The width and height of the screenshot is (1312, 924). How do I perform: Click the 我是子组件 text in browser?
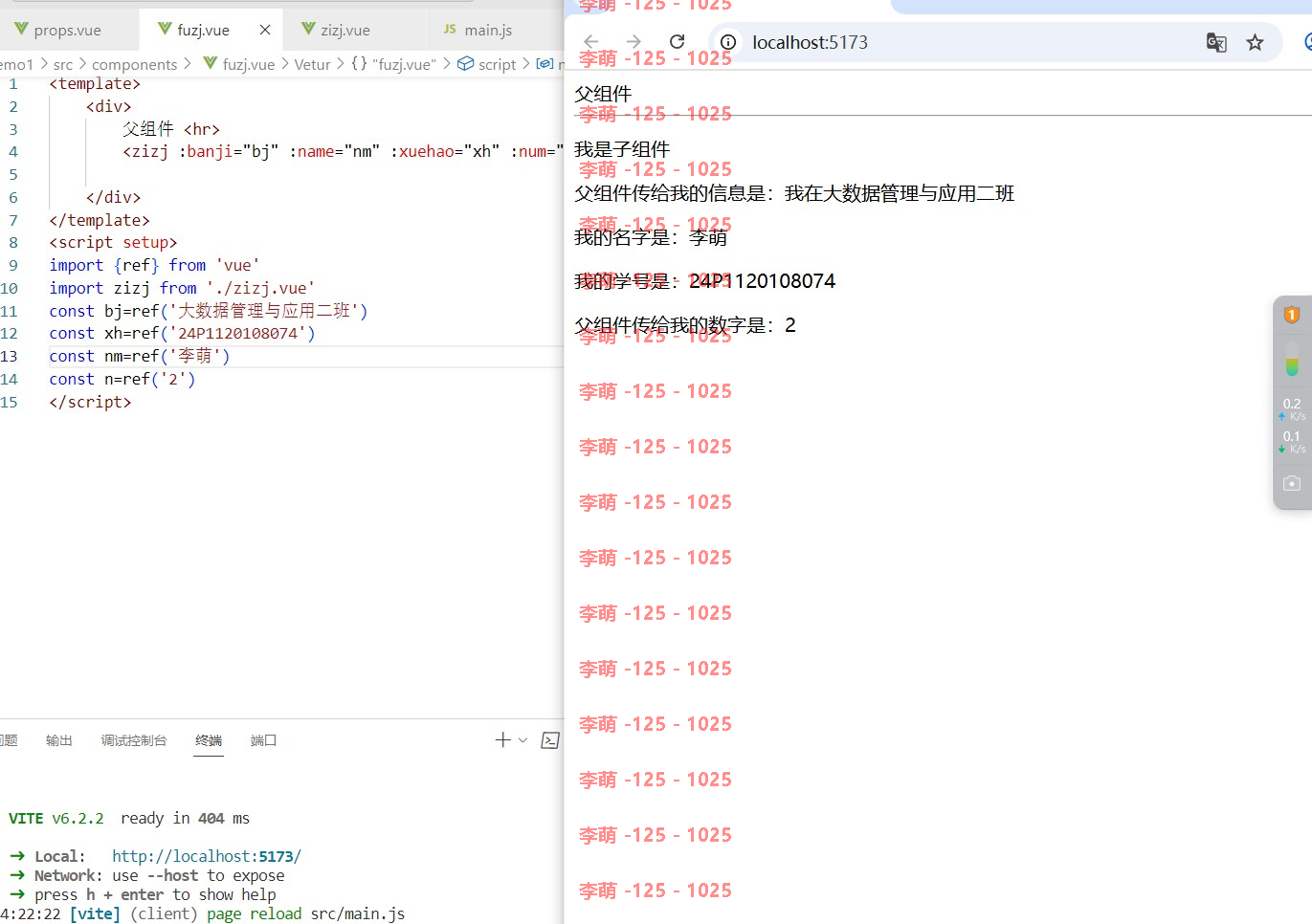click(x=622, y=149)
